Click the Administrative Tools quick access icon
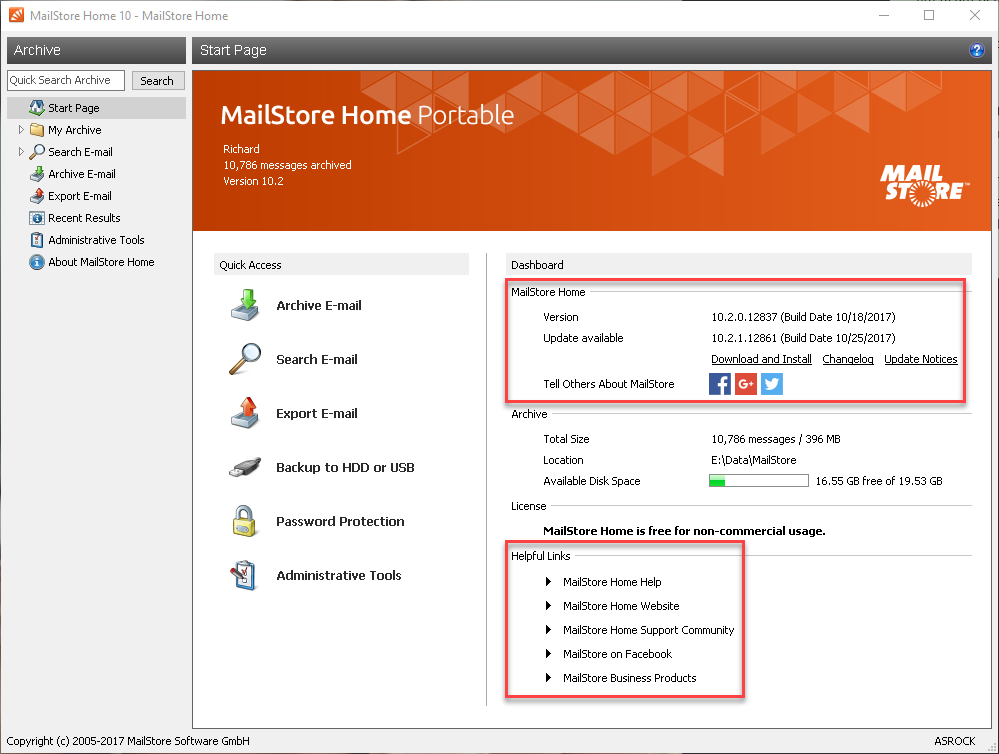Image resolution: width=999 pixels, height=754 pixels. [243, 575]
